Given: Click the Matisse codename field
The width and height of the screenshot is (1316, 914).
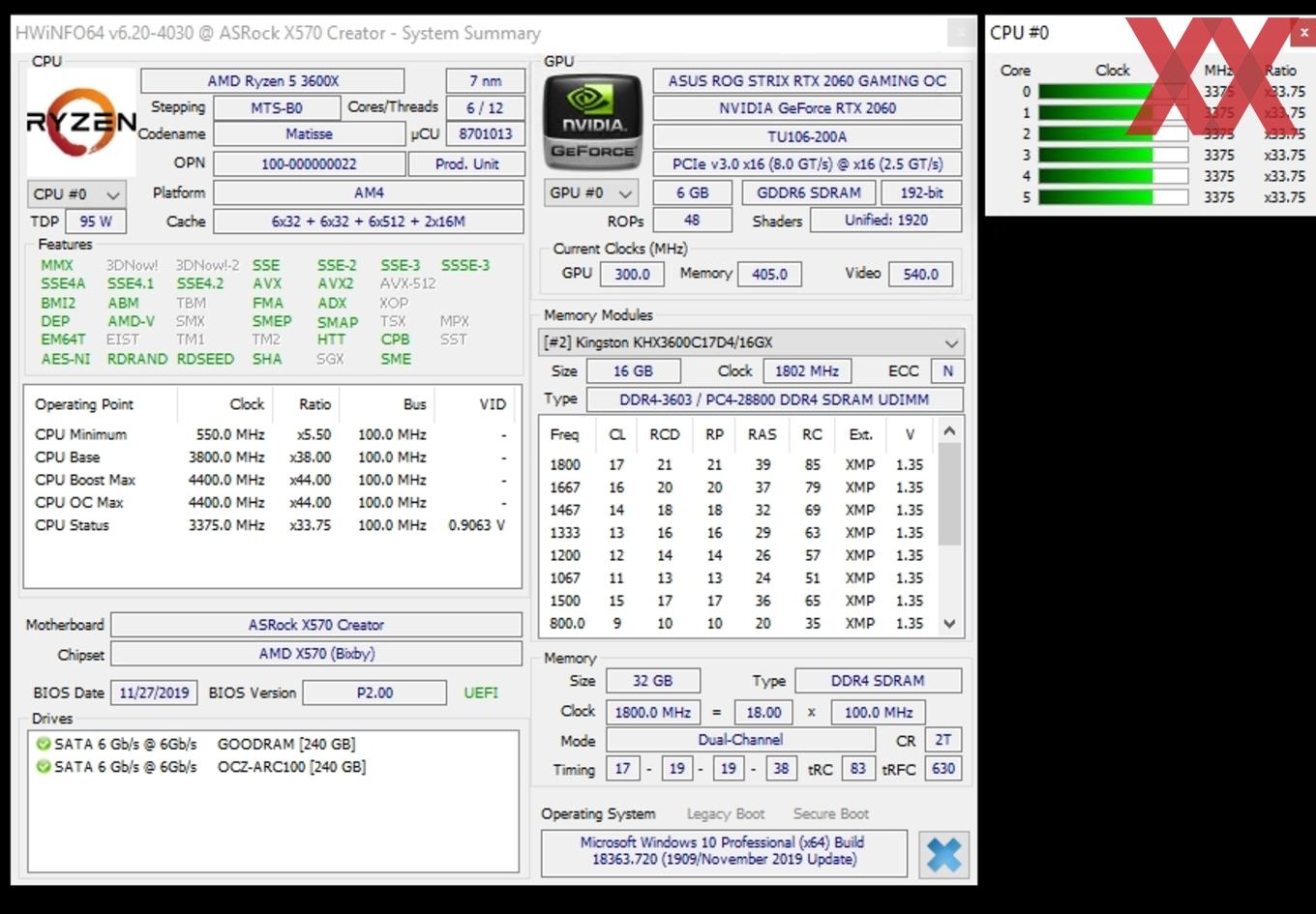Looking at the screenshot, I should [309, 134].
